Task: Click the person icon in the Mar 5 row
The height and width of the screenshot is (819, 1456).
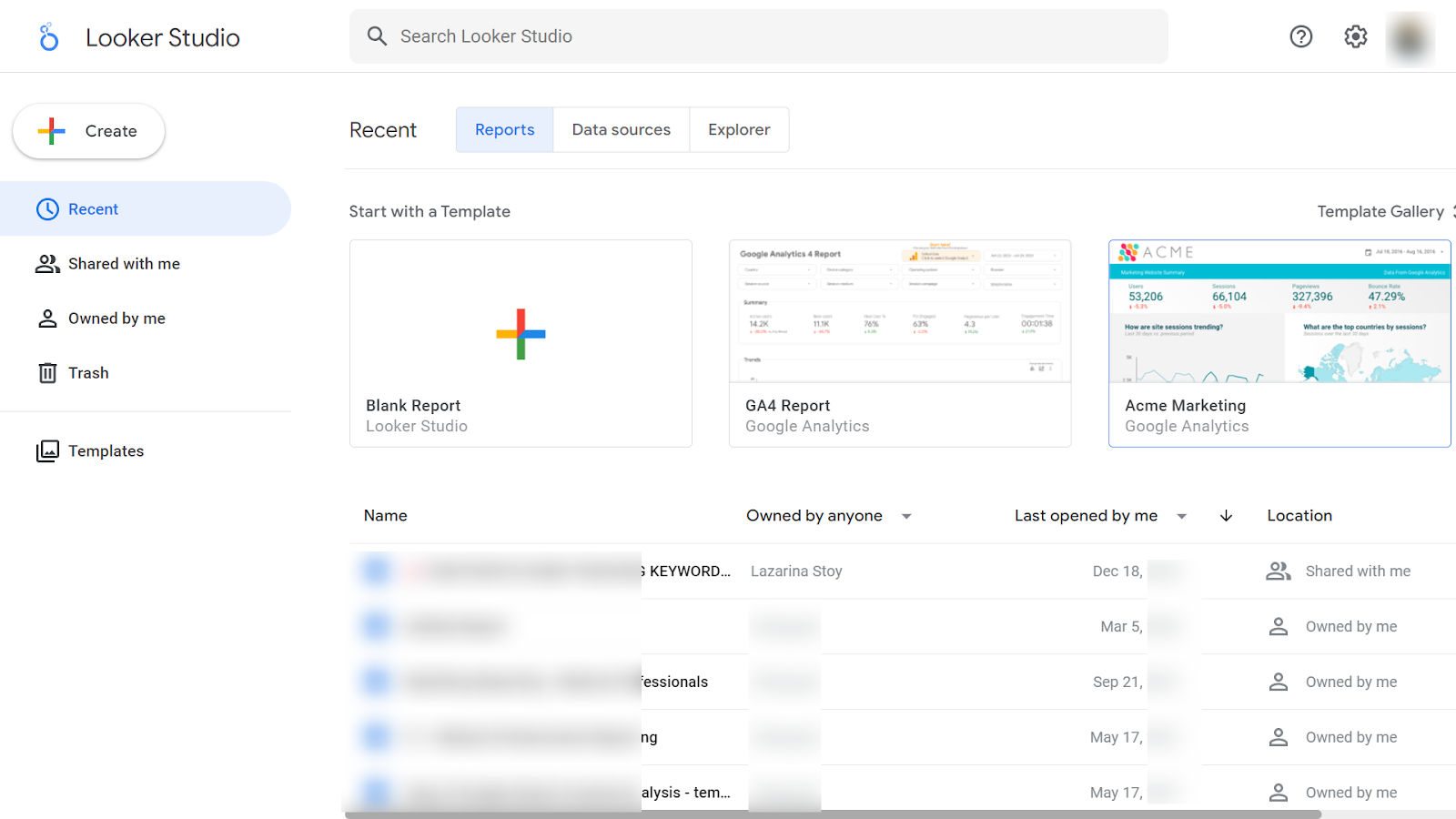Action: tap(1279, 627)
